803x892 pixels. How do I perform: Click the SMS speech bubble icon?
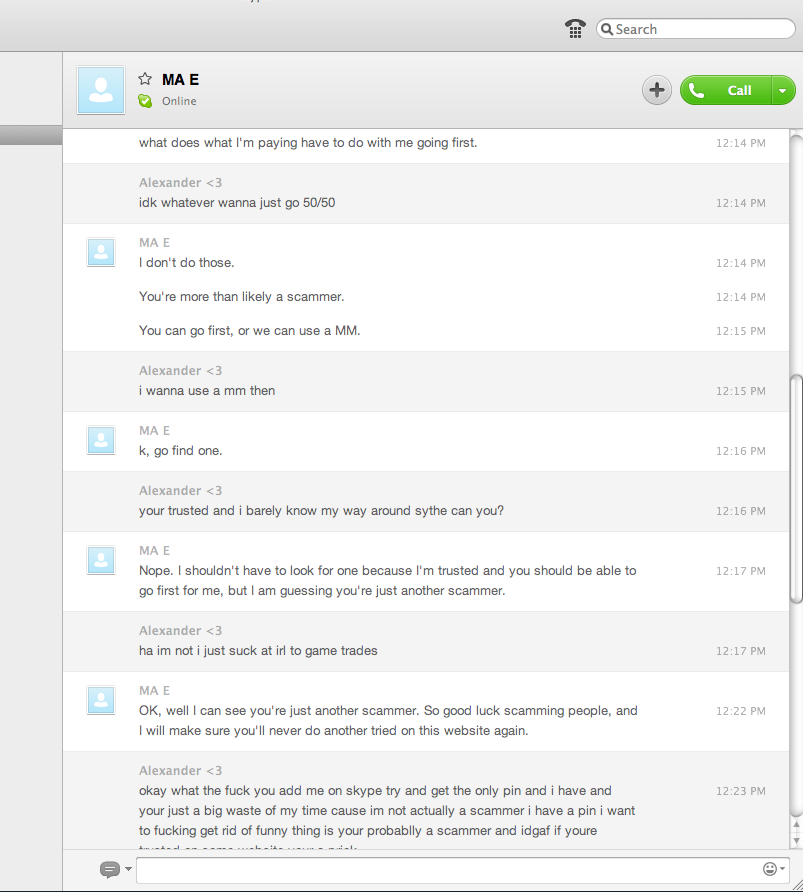pyautogui.click(x=110, y=869)
